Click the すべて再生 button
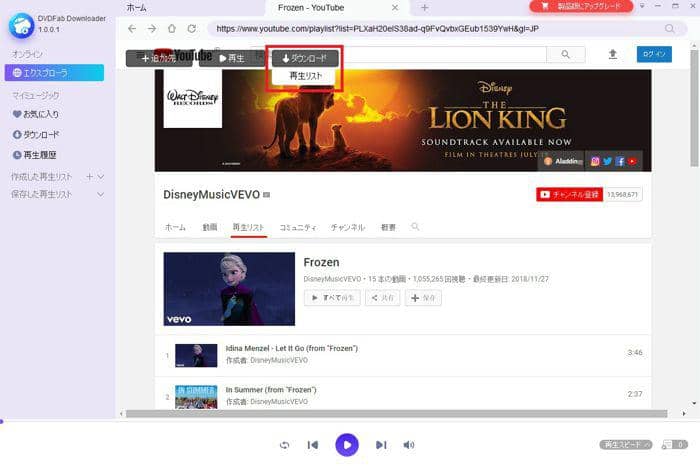This screenshot has width=700, height=466. [x=332, y=298]
